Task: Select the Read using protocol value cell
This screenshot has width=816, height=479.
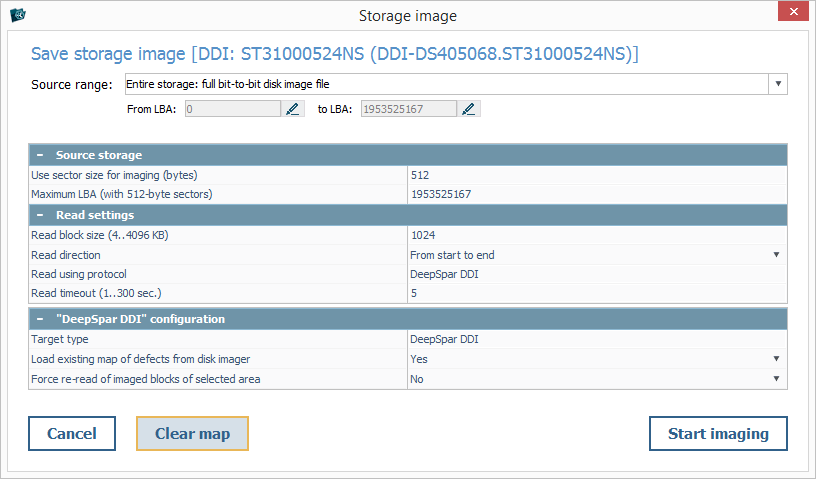Action: point(596,274)
